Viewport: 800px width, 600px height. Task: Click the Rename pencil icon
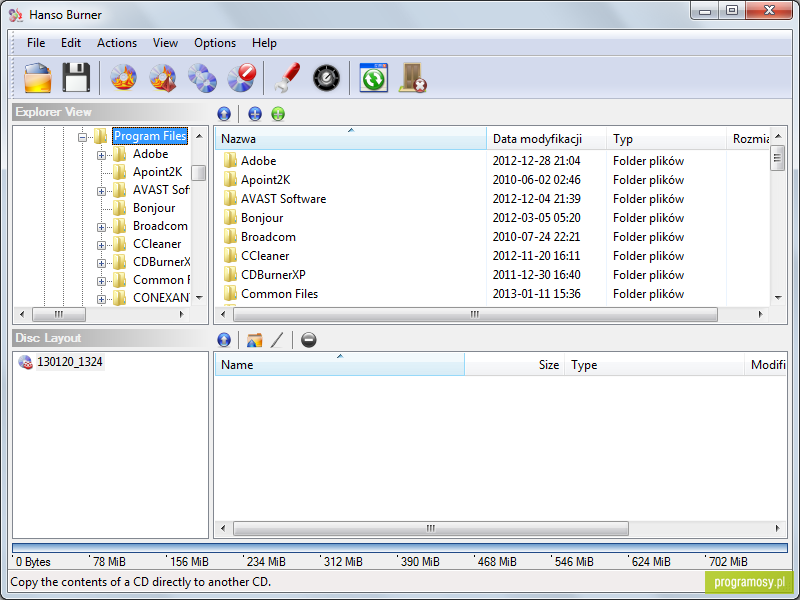(x=277, y=340)
